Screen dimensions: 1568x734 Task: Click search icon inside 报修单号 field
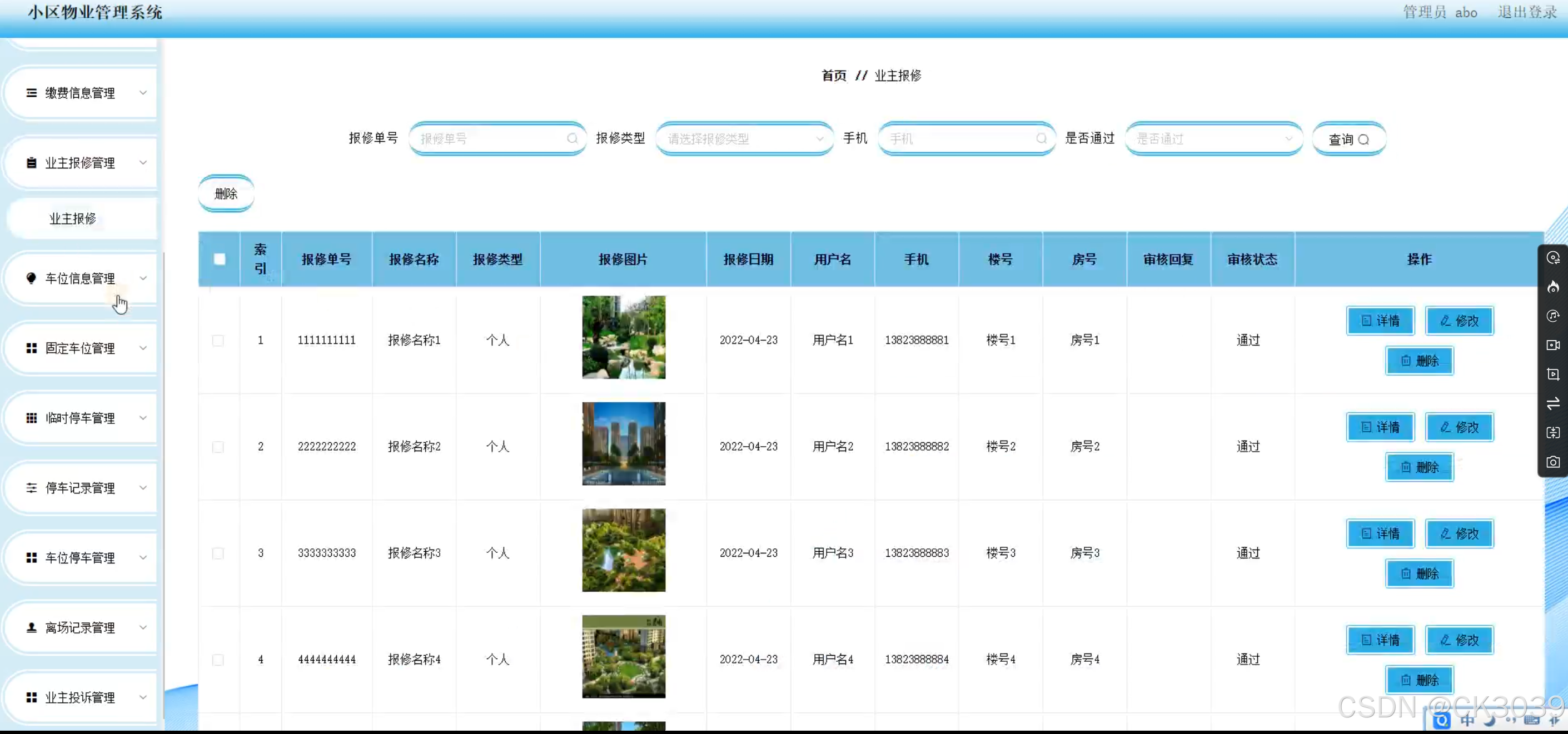(571, 139)
